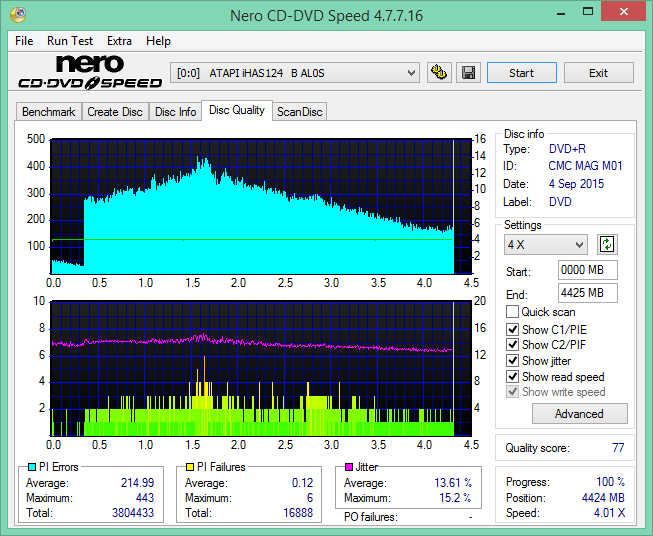Click the PI Failures total 16888
Screen dimensions: 653x536
pos(298,513)
